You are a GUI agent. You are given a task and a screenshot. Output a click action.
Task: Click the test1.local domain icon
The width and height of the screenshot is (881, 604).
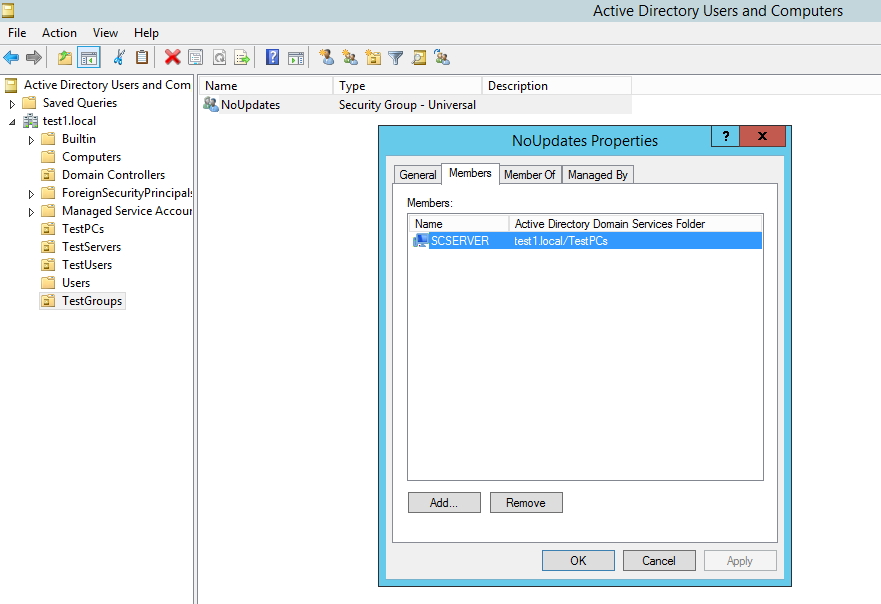[30, 121]
